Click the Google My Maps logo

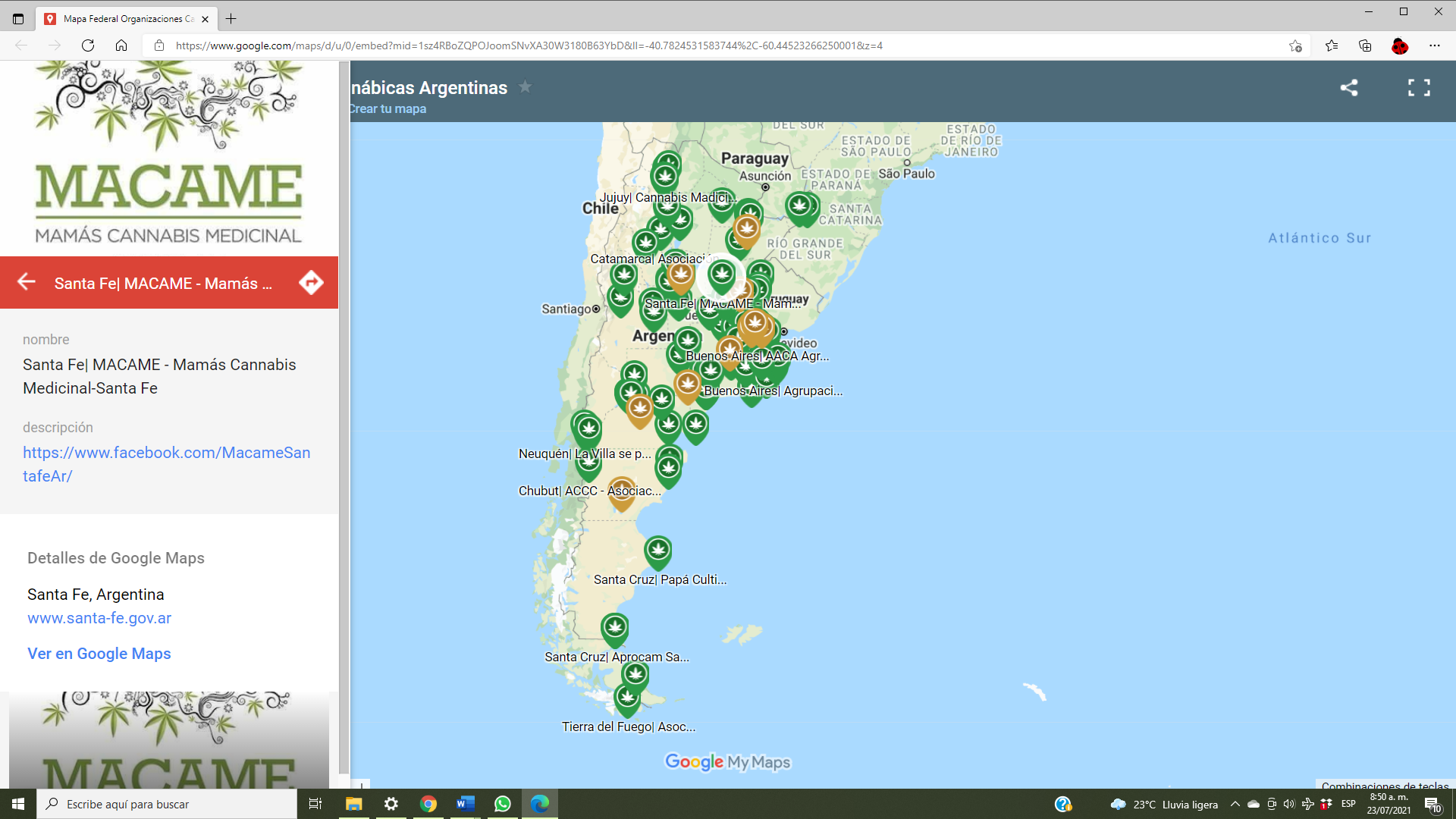coord(727,761)
